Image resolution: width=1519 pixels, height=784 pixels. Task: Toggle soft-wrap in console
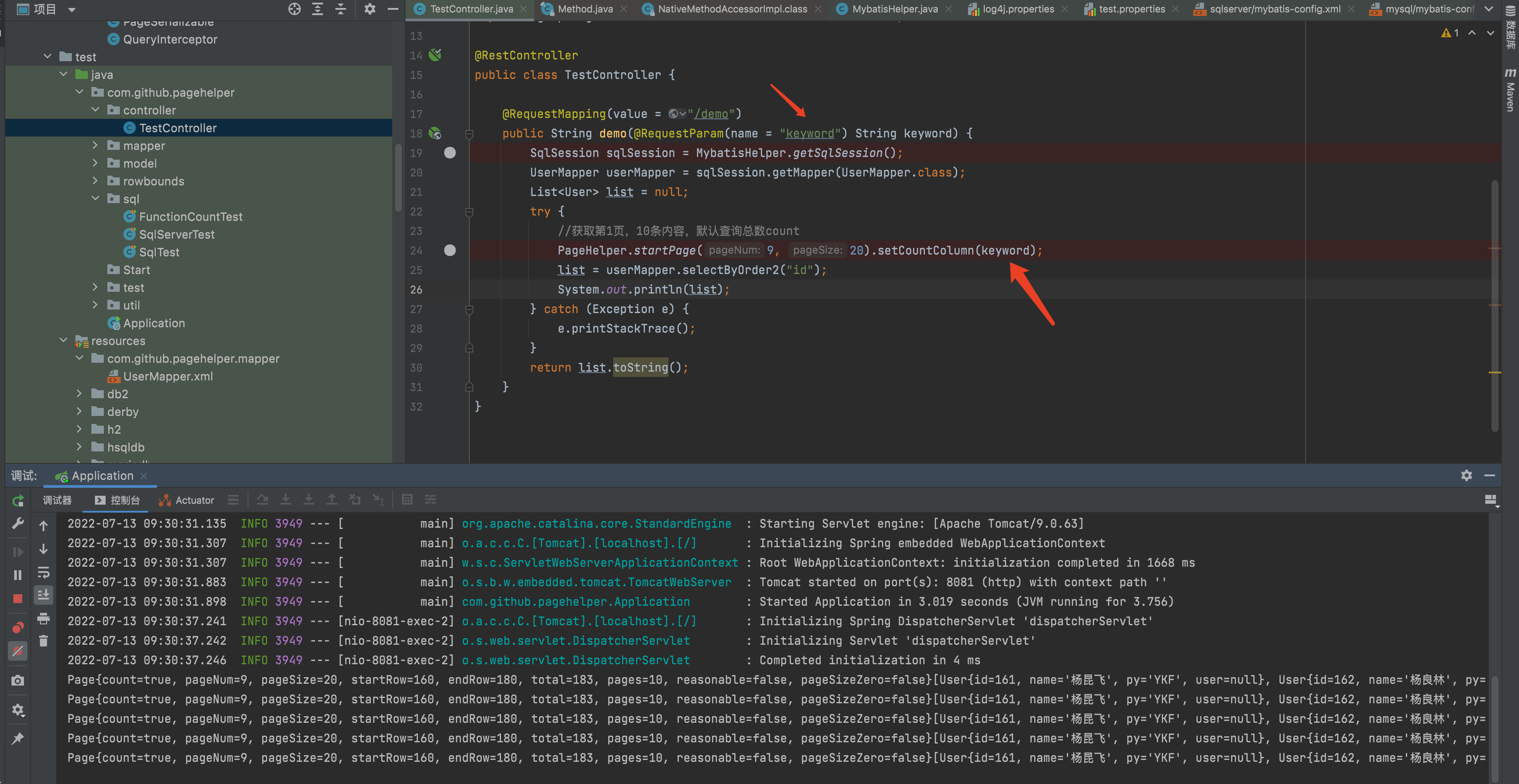click(43, 572)
